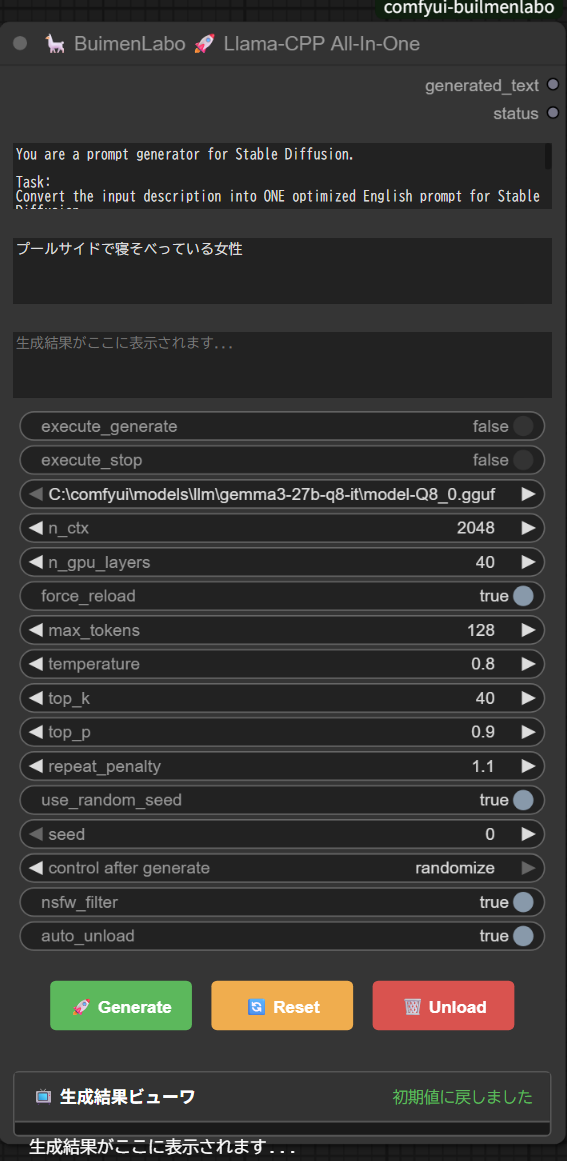567x1161 pixels.
Task: Increase seed value with right arrow
Action: click(x=528, y=834)
